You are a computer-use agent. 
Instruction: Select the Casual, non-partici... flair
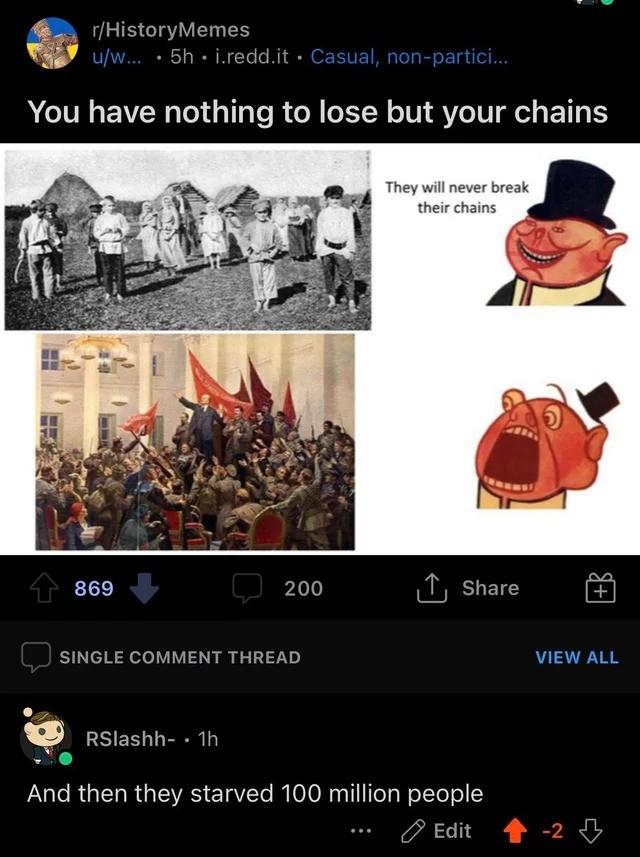point(409,56)
